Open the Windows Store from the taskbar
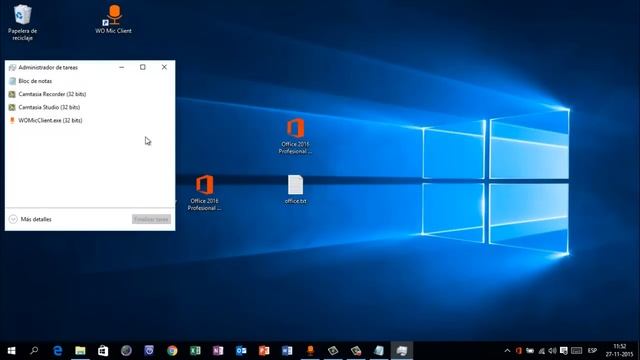 (x=103, y=351)
